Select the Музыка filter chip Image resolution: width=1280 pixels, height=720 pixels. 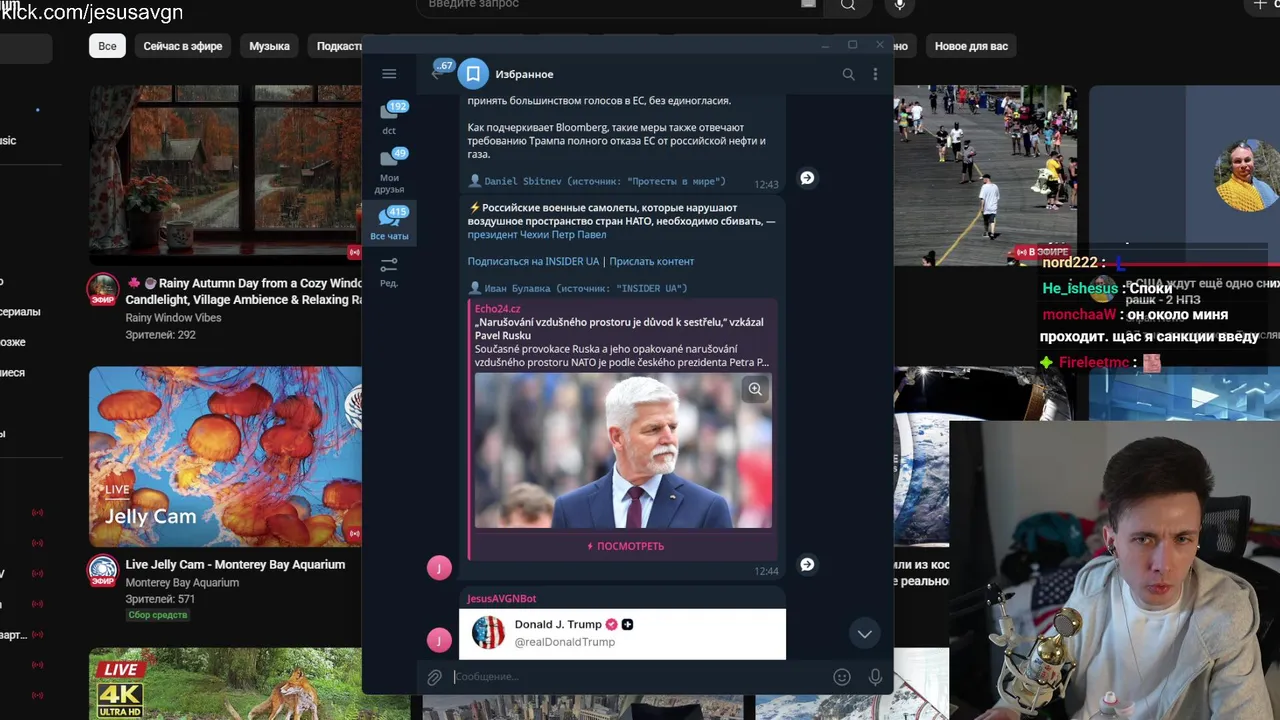tap(269, 46)
